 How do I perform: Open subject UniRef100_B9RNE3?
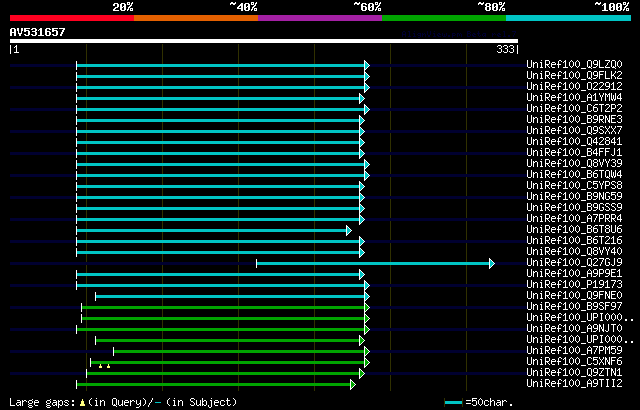tap(574, 120)
